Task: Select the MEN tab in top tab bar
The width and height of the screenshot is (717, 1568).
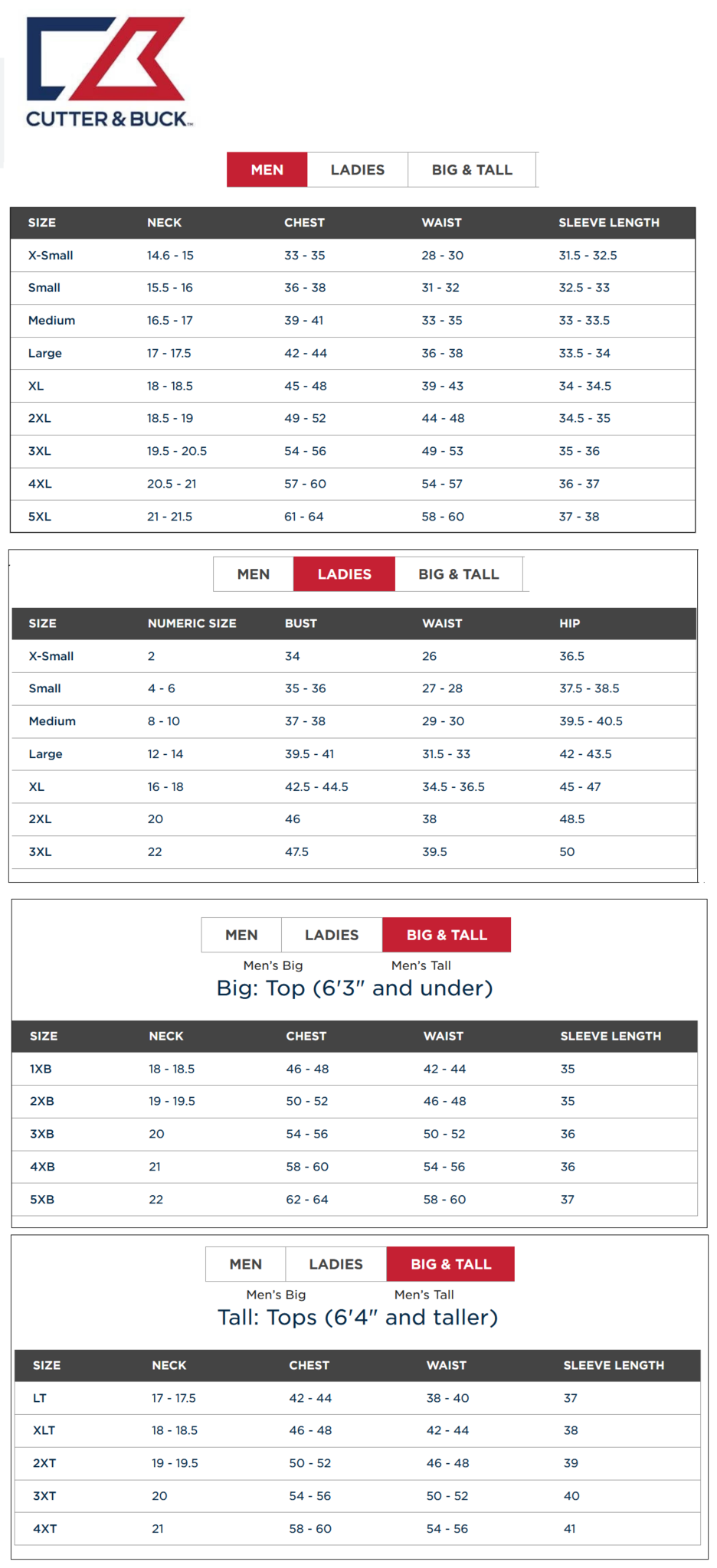Action: coord(267,170)
